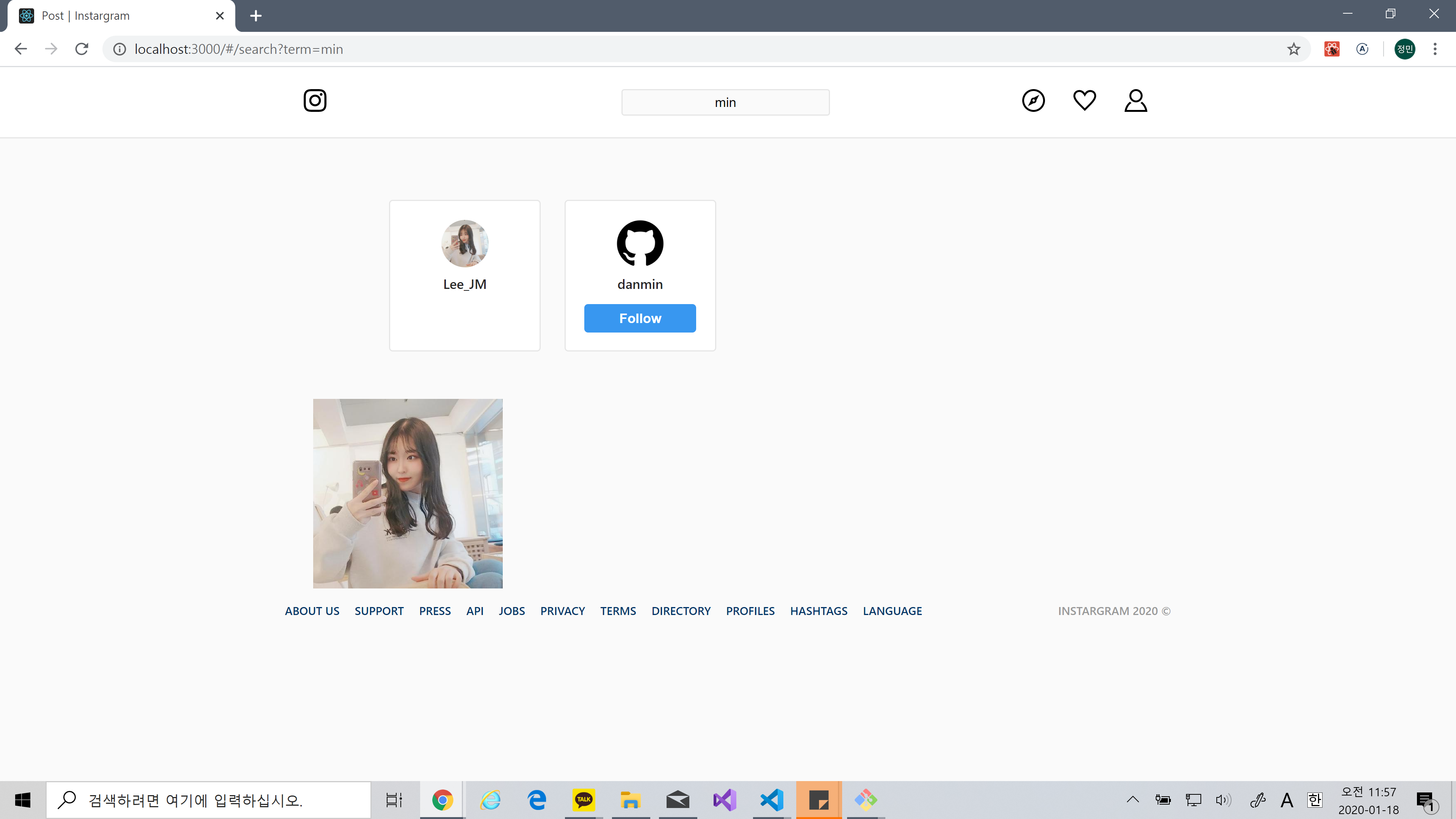This screenshot has width=1456, height=819.
Task: Open the heart notifications icon
Action: (x=1084, y=100)
